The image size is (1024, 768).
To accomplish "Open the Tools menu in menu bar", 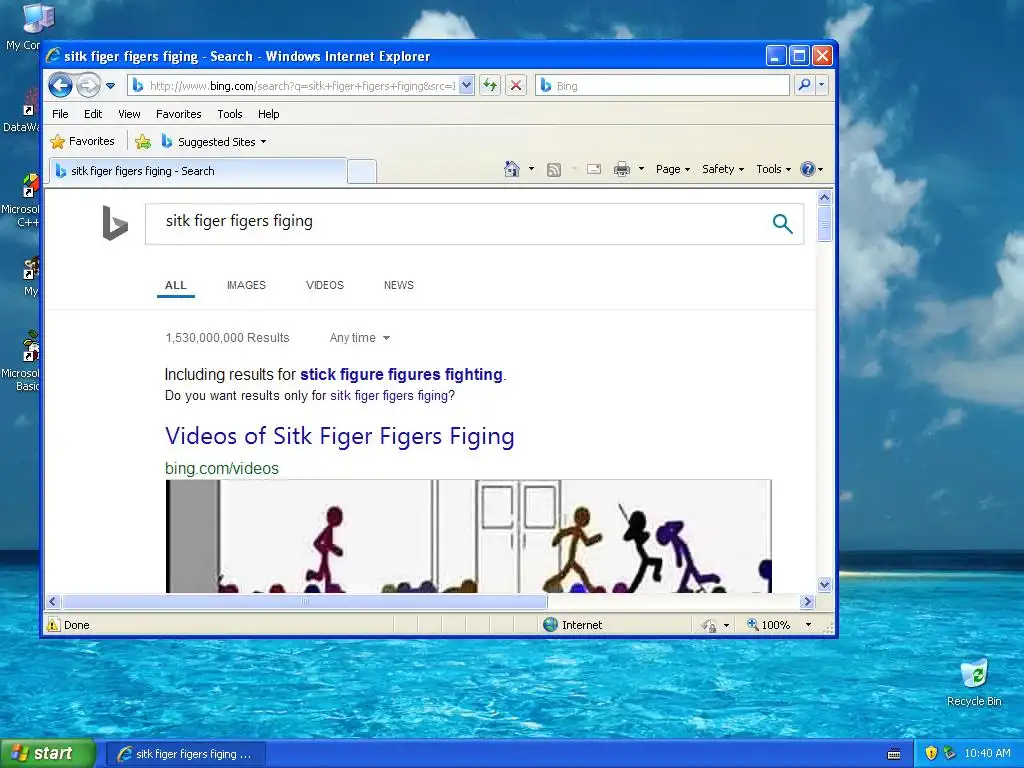I will 229,114.
